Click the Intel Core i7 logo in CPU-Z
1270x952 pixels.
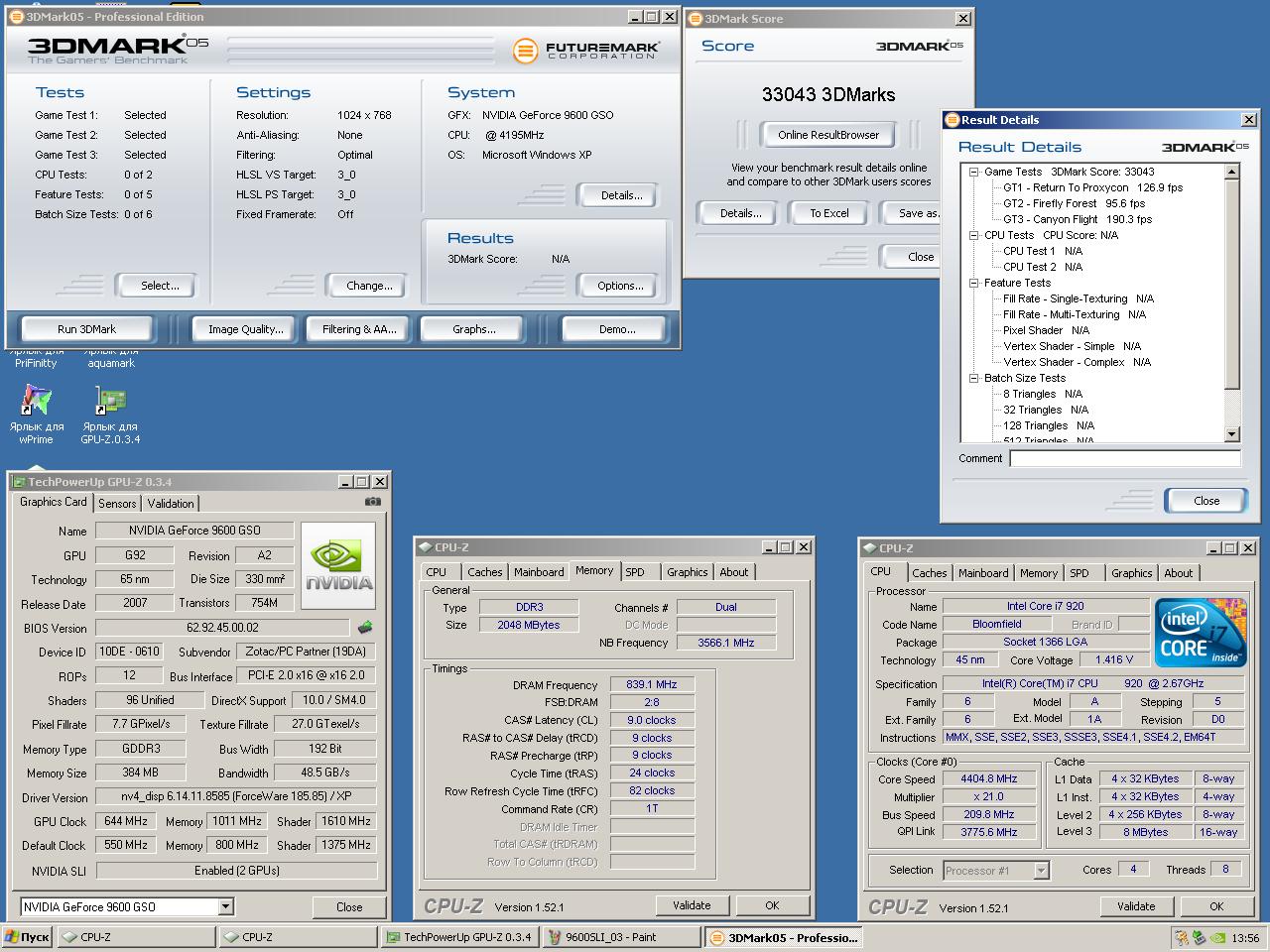[1201, 632]
